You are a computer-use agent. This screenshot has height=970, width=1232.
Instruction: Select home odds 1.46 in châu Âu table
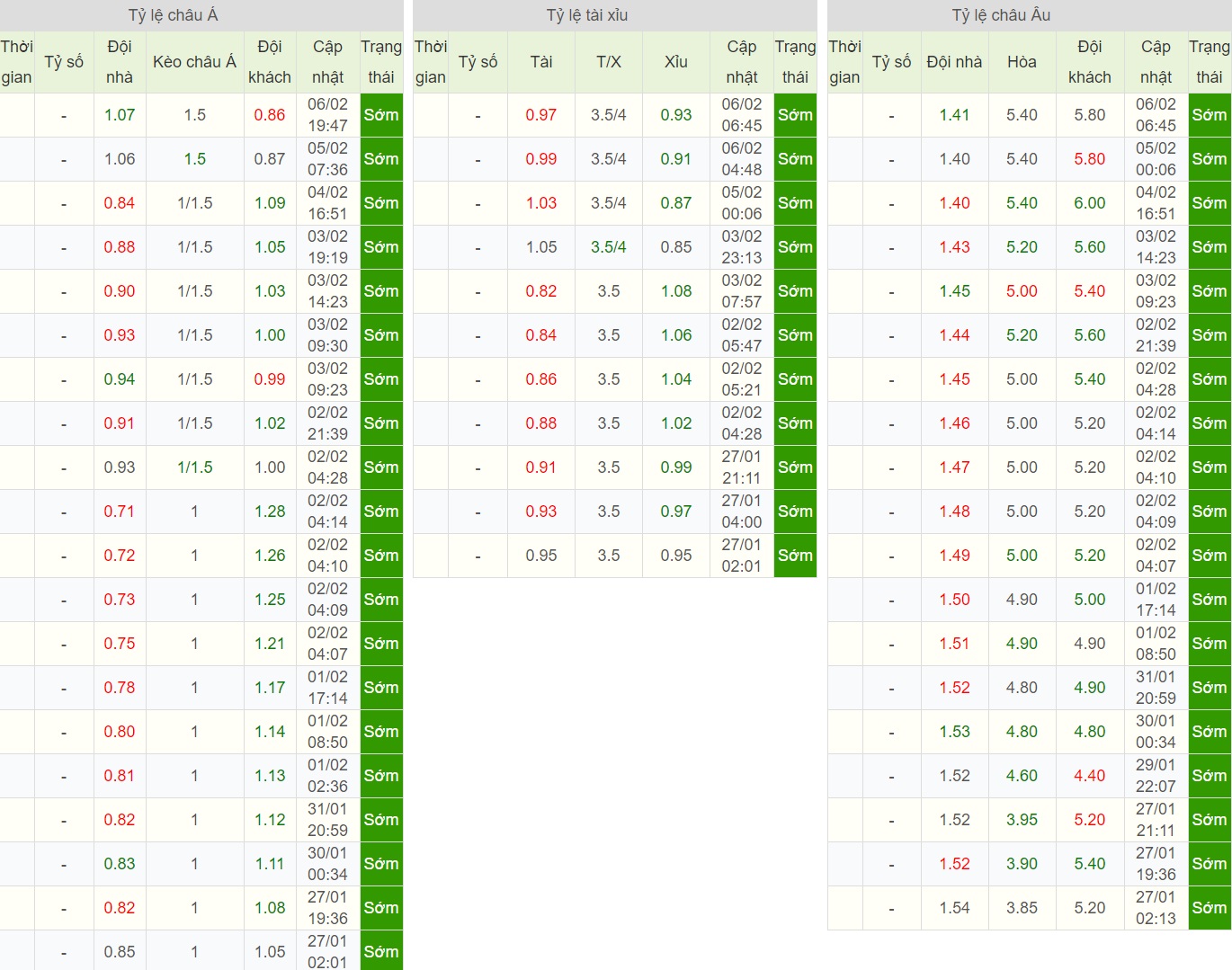[x=955, y=423]
